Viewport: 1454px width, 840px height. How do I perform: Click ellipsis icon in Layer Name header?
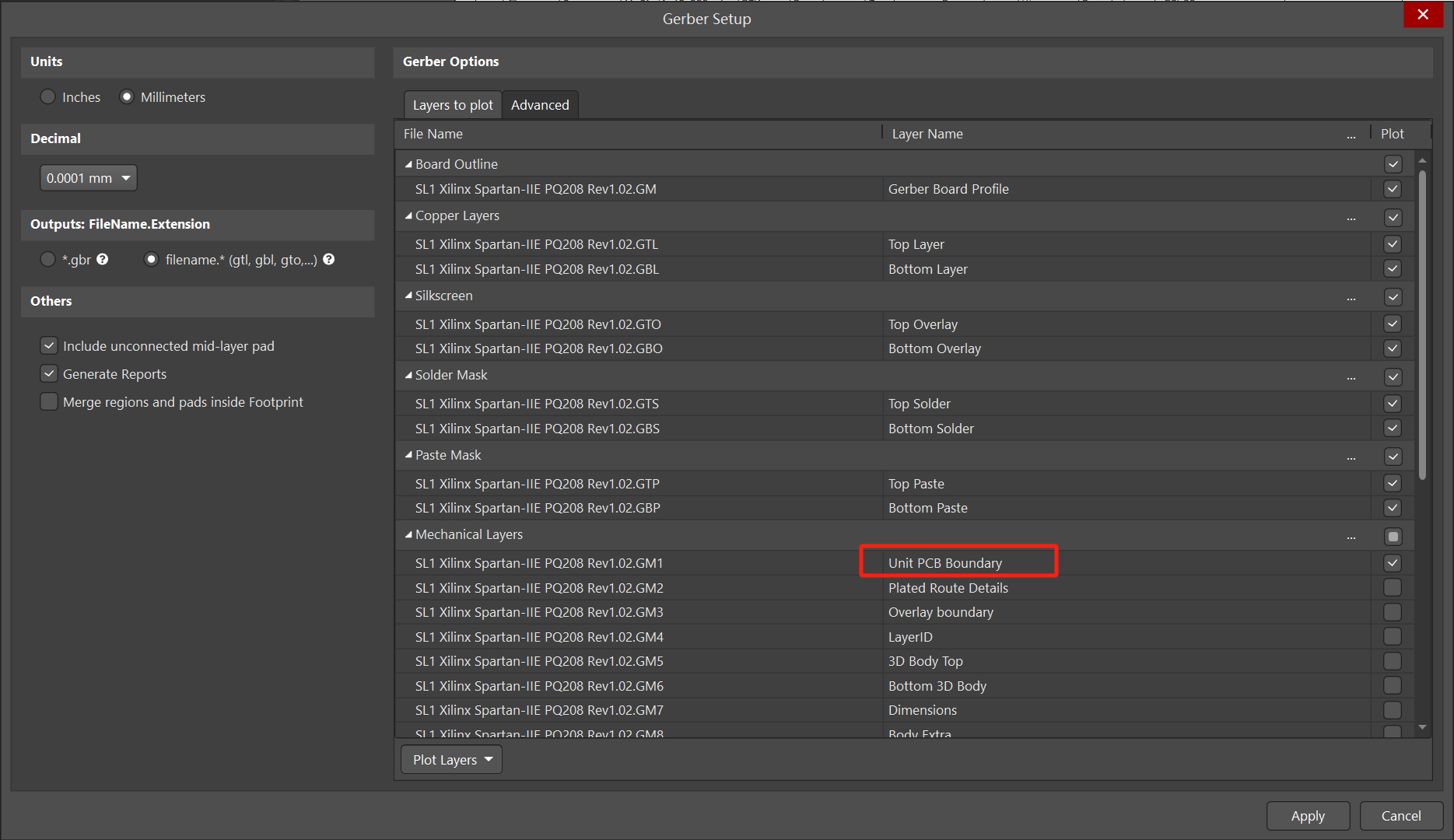point(1351,135)
